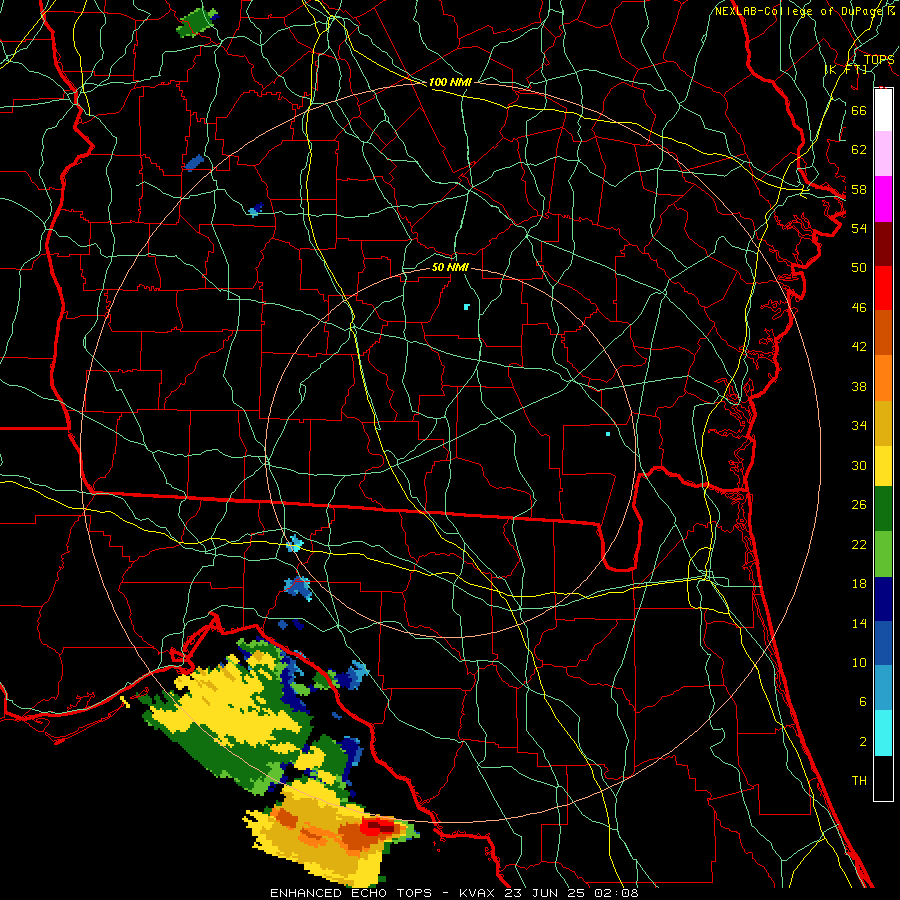Click the cyan legend swatch near 2
Image resolution: width=900 pixels, height=900 pixels.
pyautogui.click(x=883, y=733)
